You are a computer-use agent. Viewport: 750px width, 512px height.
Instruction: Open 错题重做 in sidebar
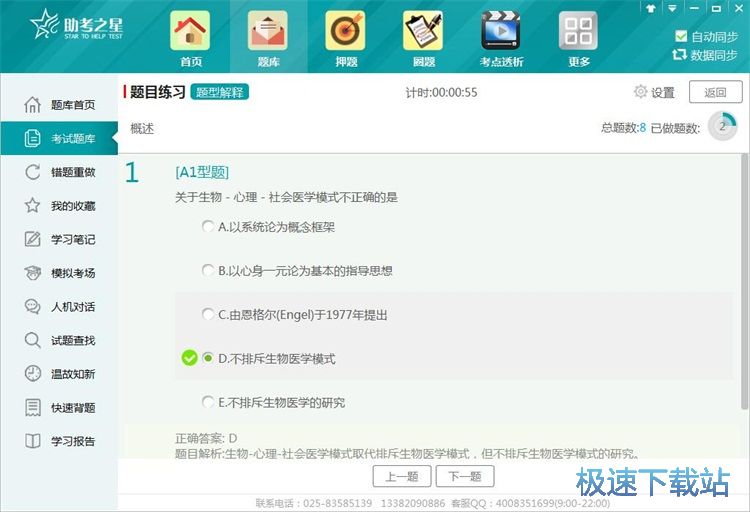coord(59,172)
